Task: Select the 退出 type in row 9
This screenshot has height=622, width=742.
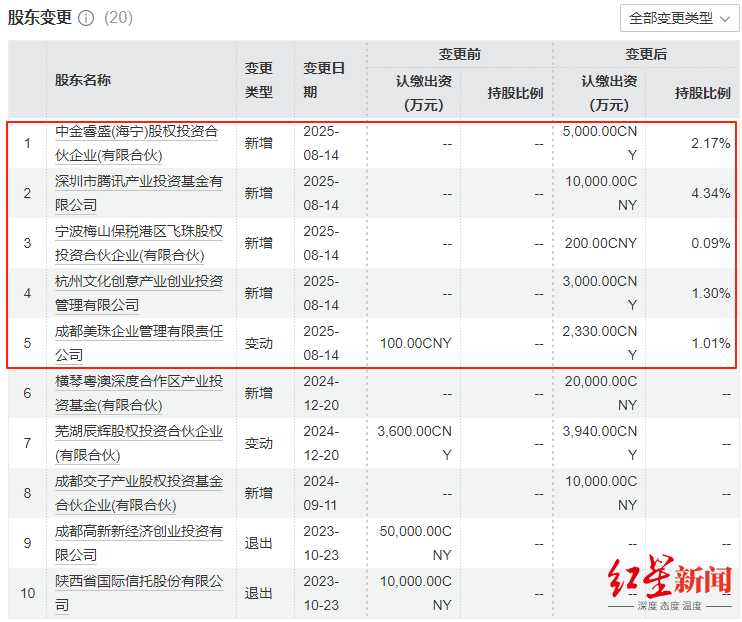Action: coord(258,543)
